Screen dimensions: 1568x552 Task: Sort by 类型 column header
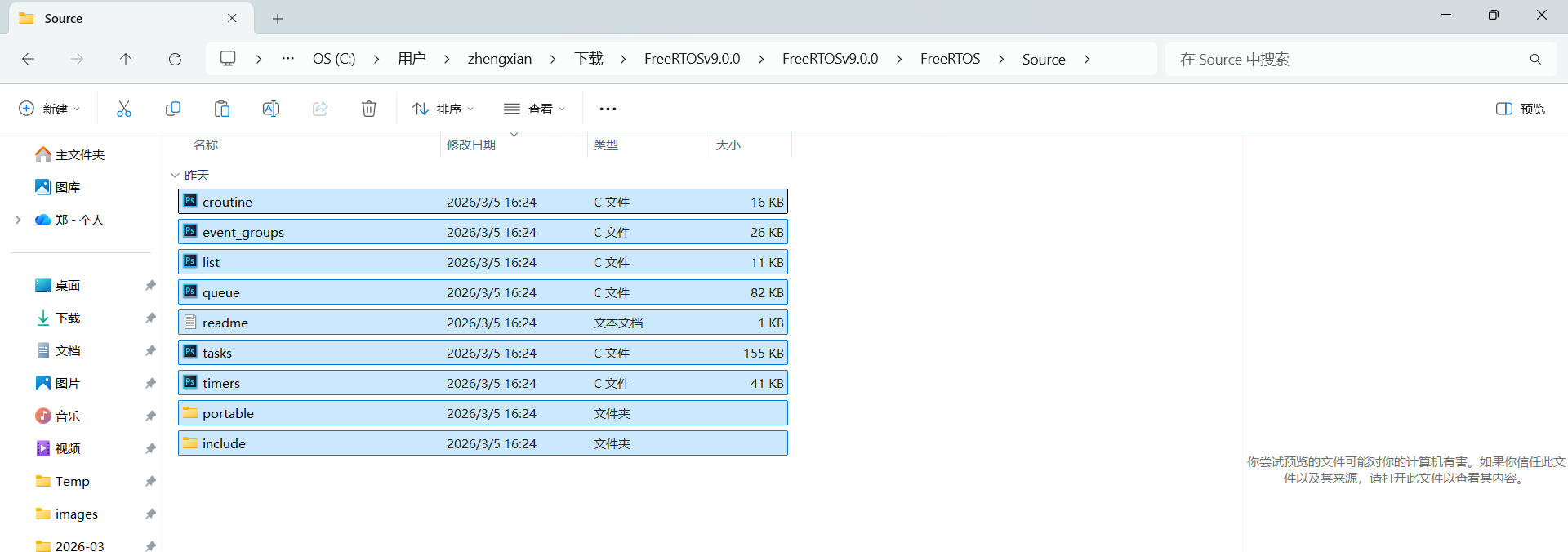point(606,145)
